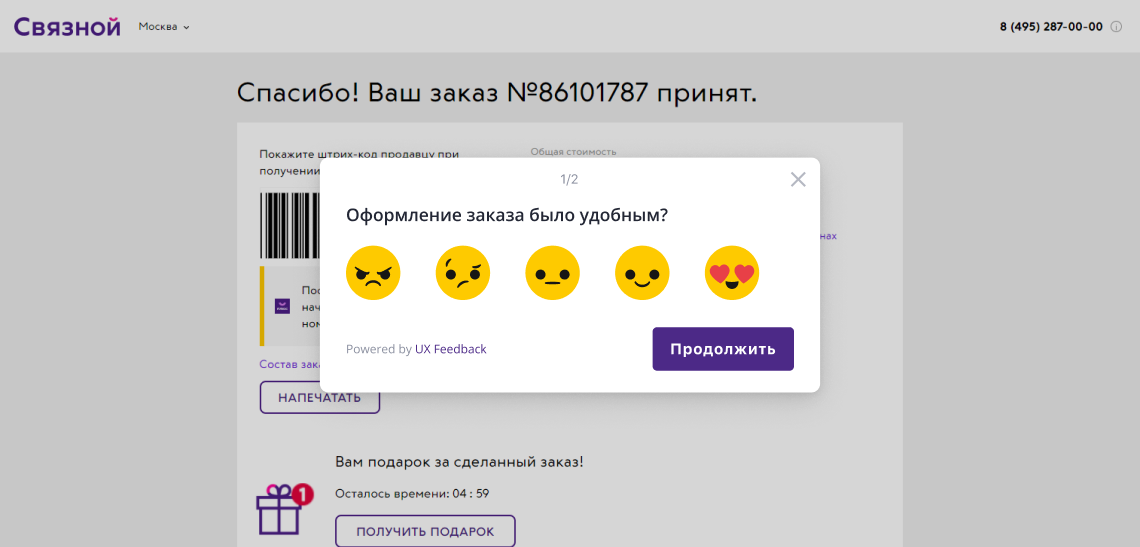Rate with the heart-eyes emoji
The height and width of the screenshot is (547, 1140).
point(732,273)
